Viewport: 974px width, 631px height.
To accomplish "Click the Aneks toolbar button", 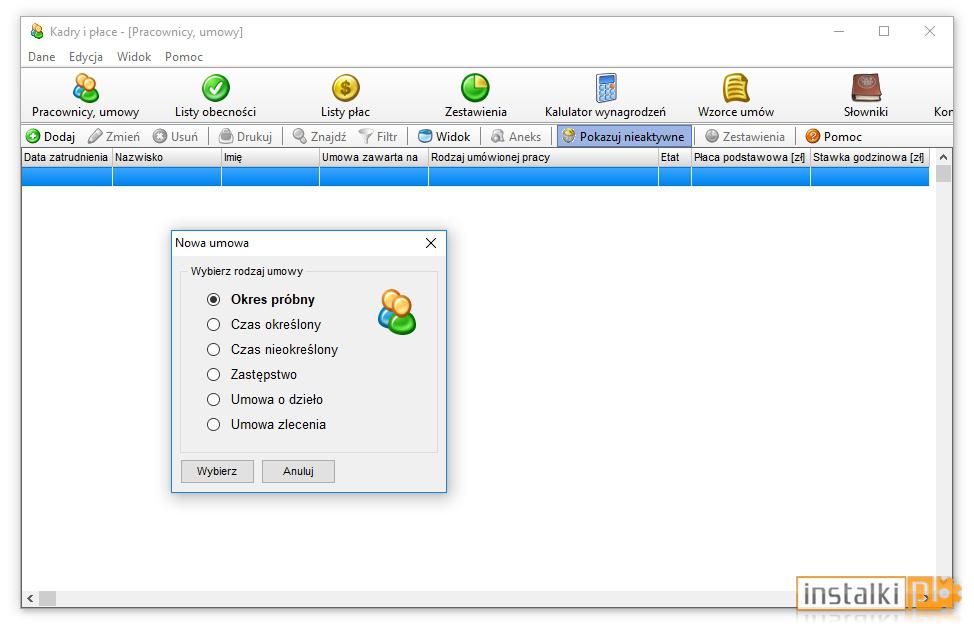I will [x=516, y=137].
